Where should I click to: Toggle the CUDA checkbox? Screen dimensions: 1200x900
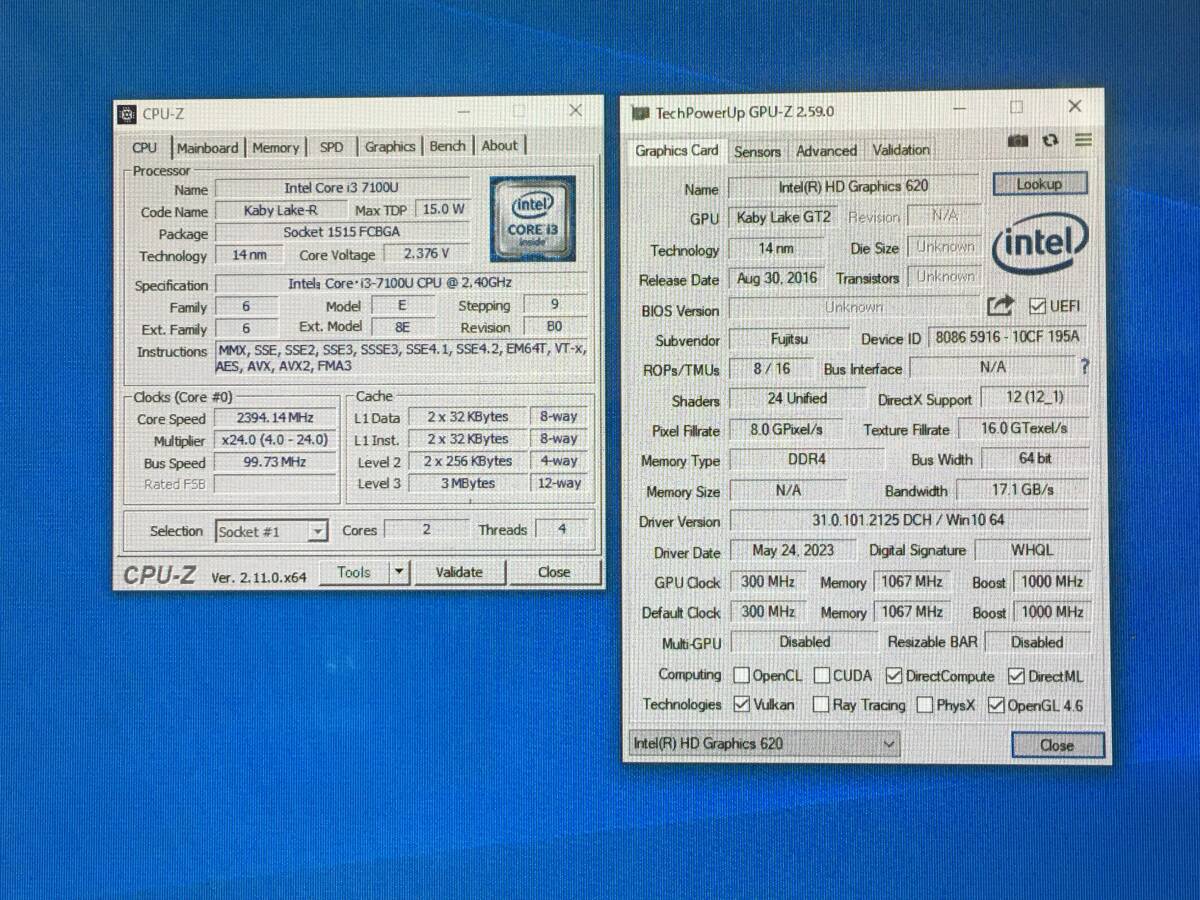pos(821,676)
